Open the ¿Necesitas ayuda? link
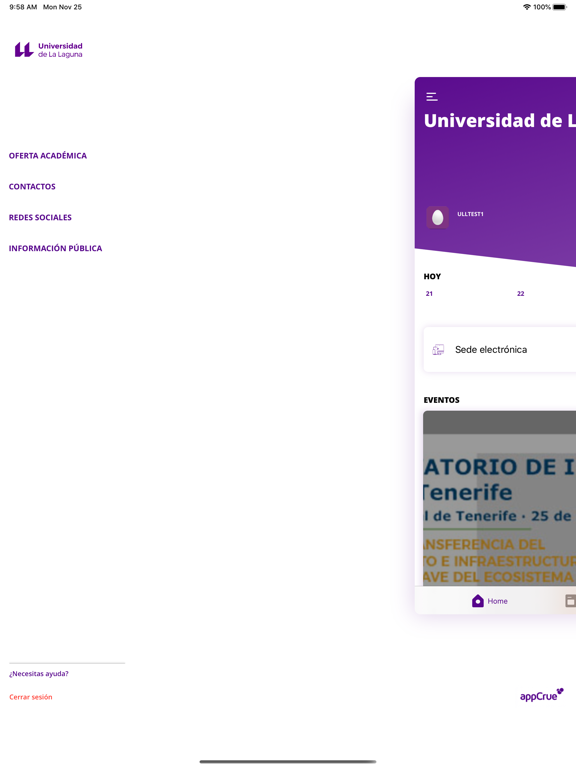This screenshot has height=768, width=576. click(x=39, y=674)
